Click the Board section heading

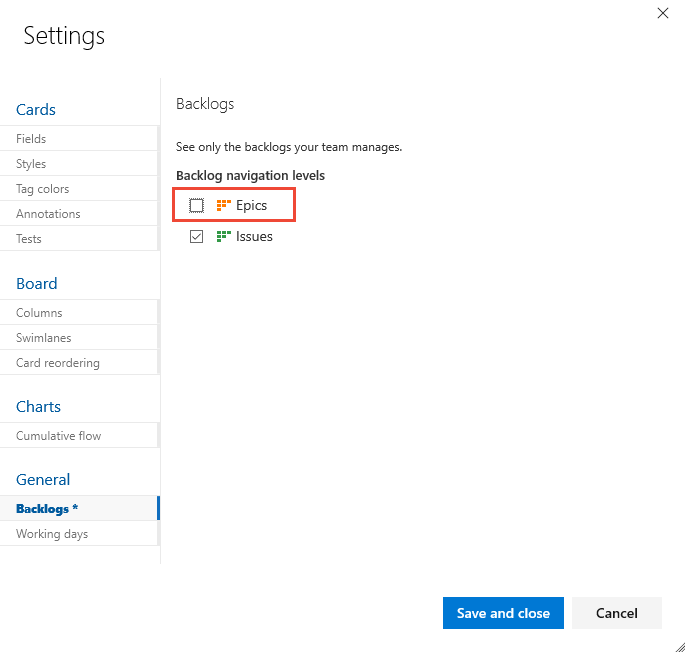(x=36, y=283)
